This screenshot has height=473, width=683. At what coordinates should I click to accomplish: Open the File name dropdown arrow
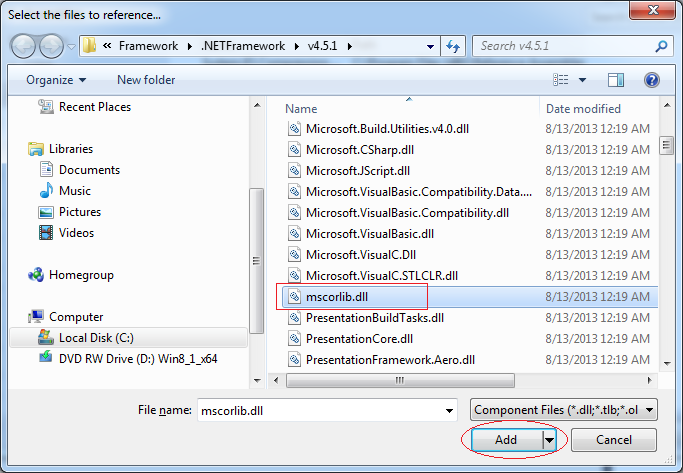[x=449, y=410]
